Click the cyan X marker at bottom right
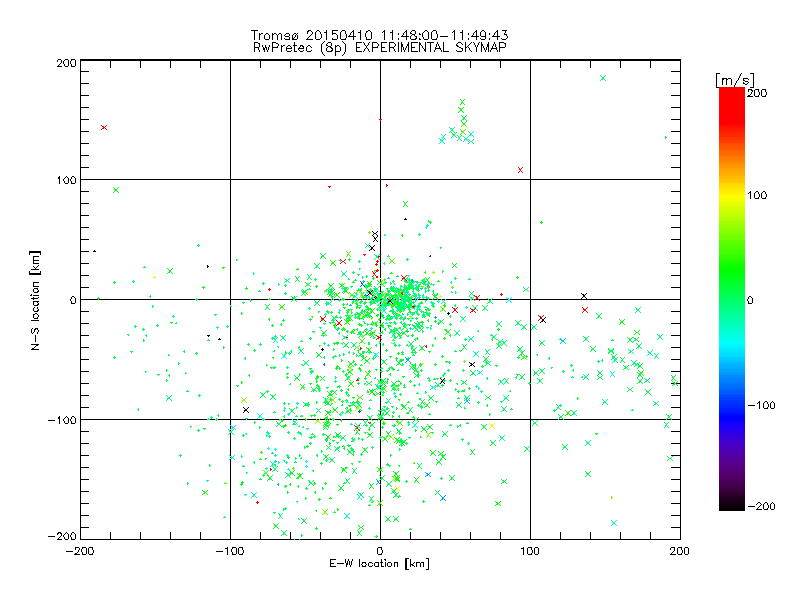The image size is (800, 600). (614, 523)
